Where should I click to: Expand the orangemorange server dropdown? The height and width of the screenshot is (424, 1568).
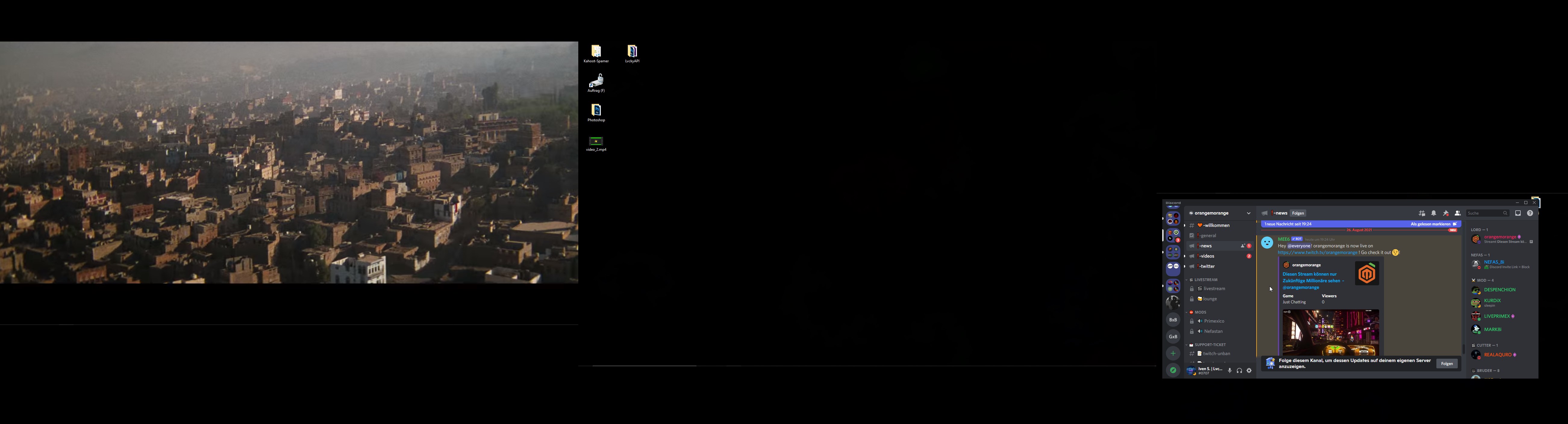coord(1248,214)
